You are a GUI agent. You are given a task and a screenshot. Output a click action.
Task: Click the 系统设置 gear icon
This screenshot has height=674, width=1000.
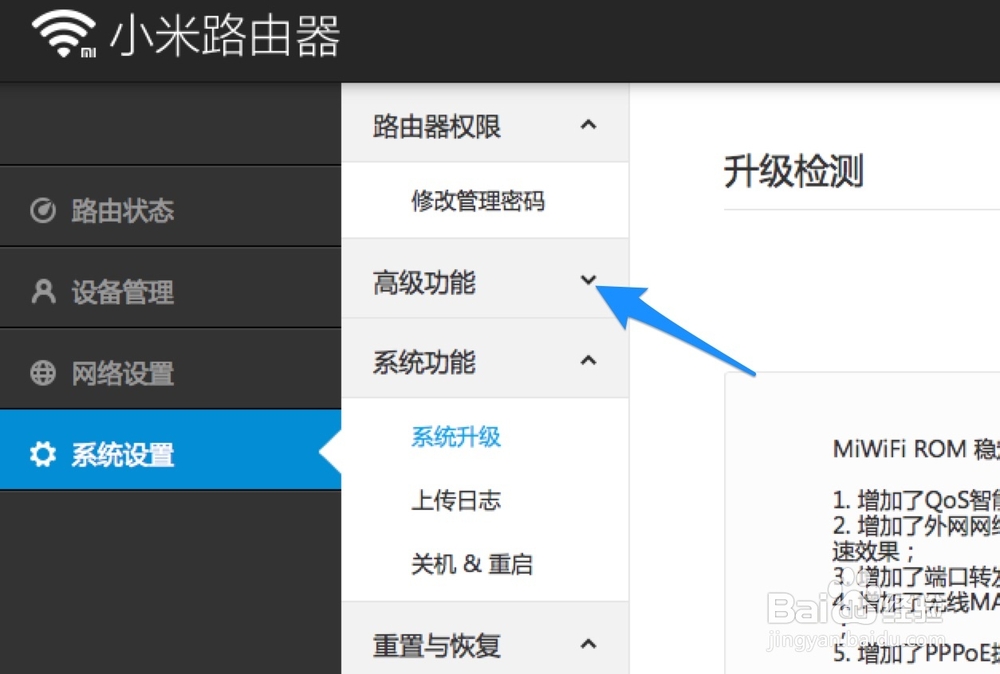tap(43, 454)
